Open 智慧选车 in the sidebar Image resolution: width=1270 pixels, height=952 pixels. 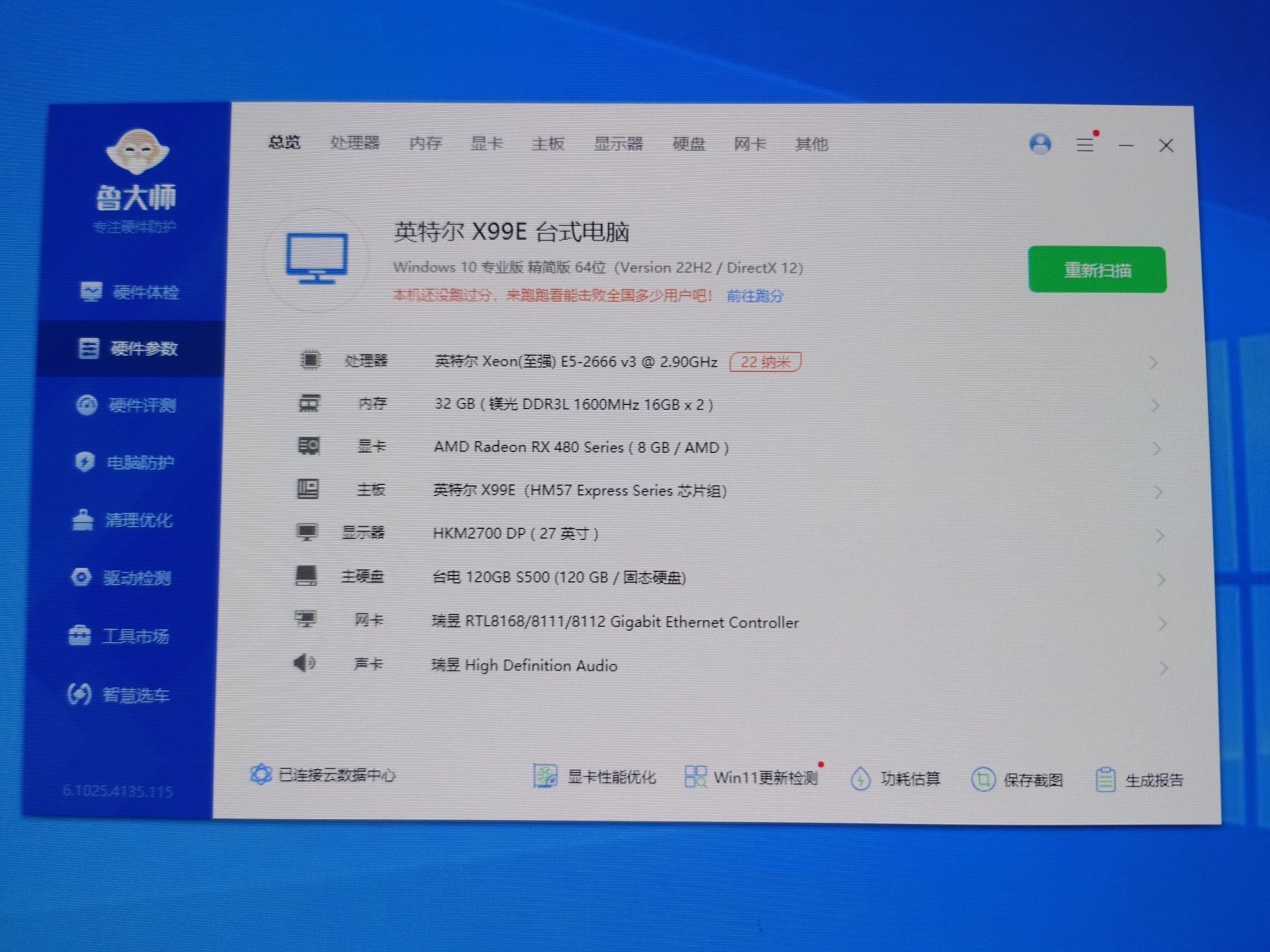120,695
